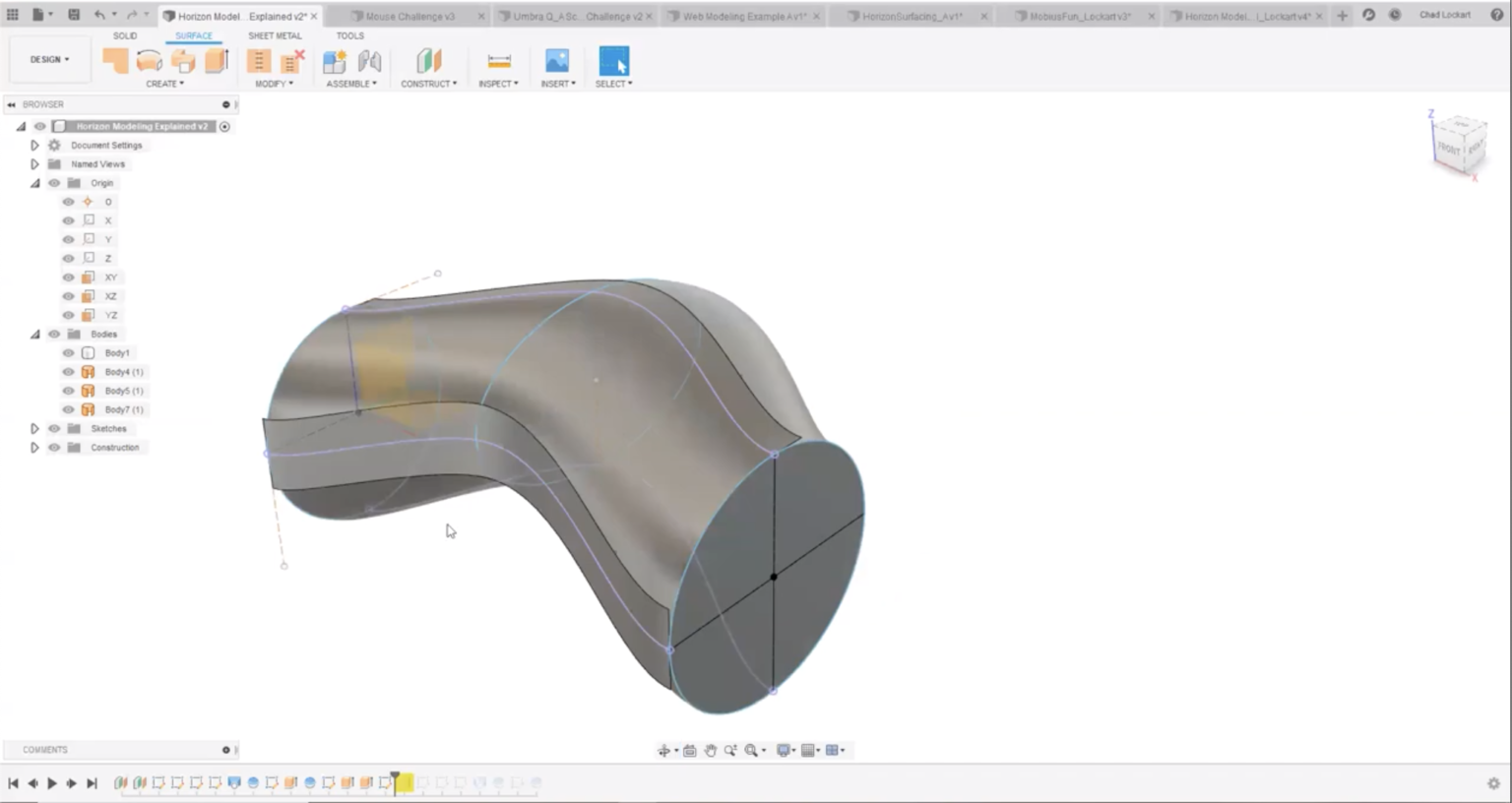Viewport: 1512px width, 803px height.
Task: Hide the Body4 body
Action: click(68, 372)
